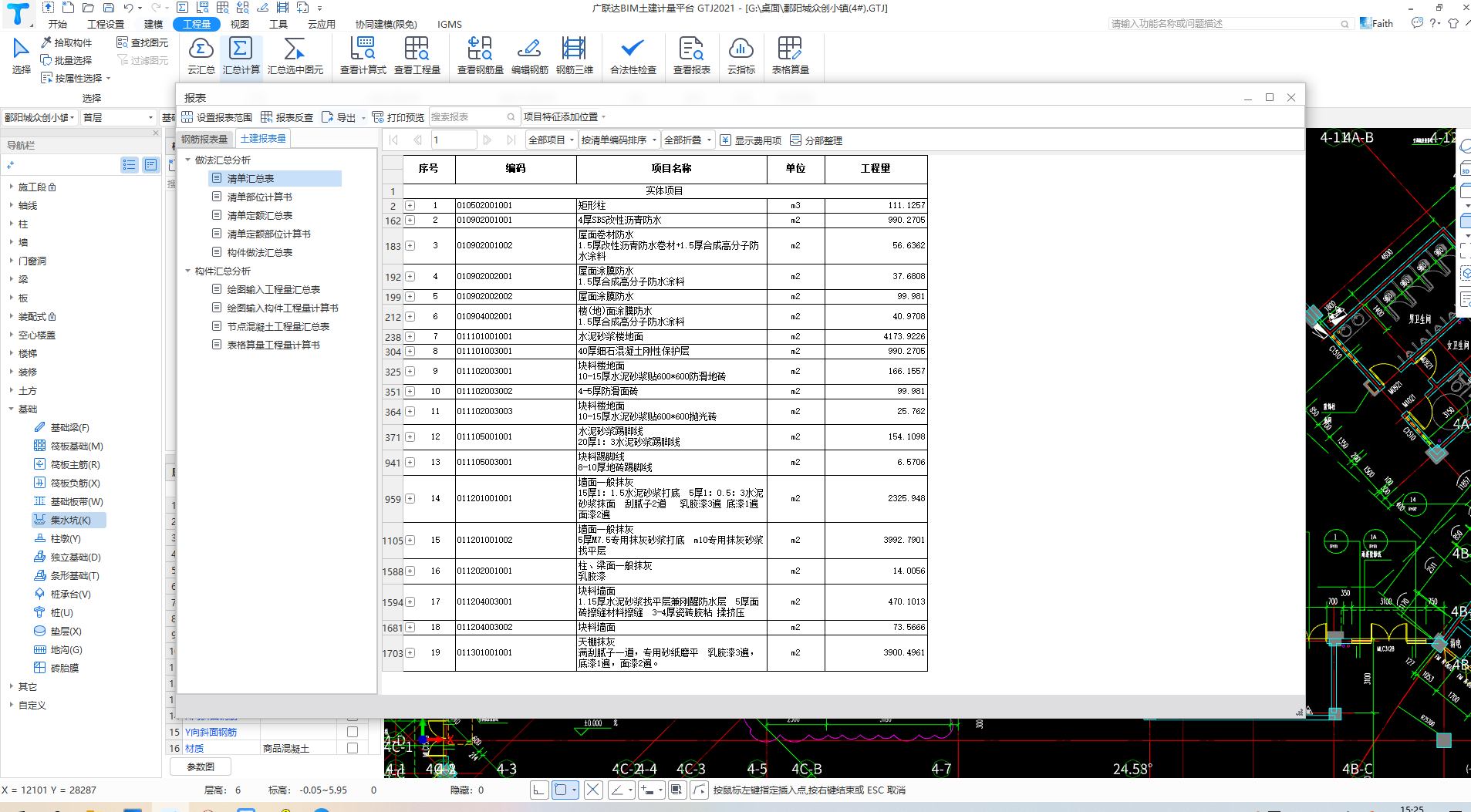Click 批量选择 tool
1471x812 pixels.
[x=66, y=60]
